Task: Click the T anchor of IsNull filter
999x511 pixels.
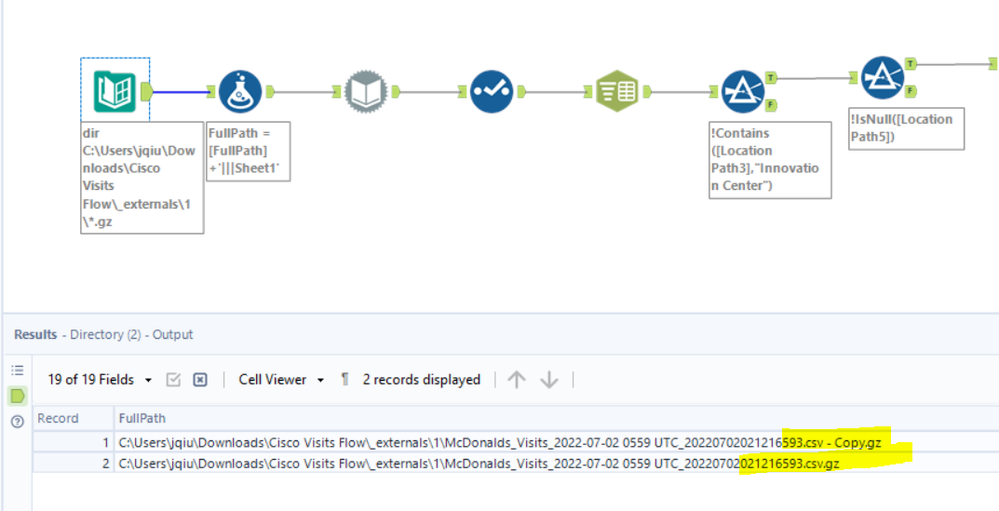Action: click(x=910, y=64)
